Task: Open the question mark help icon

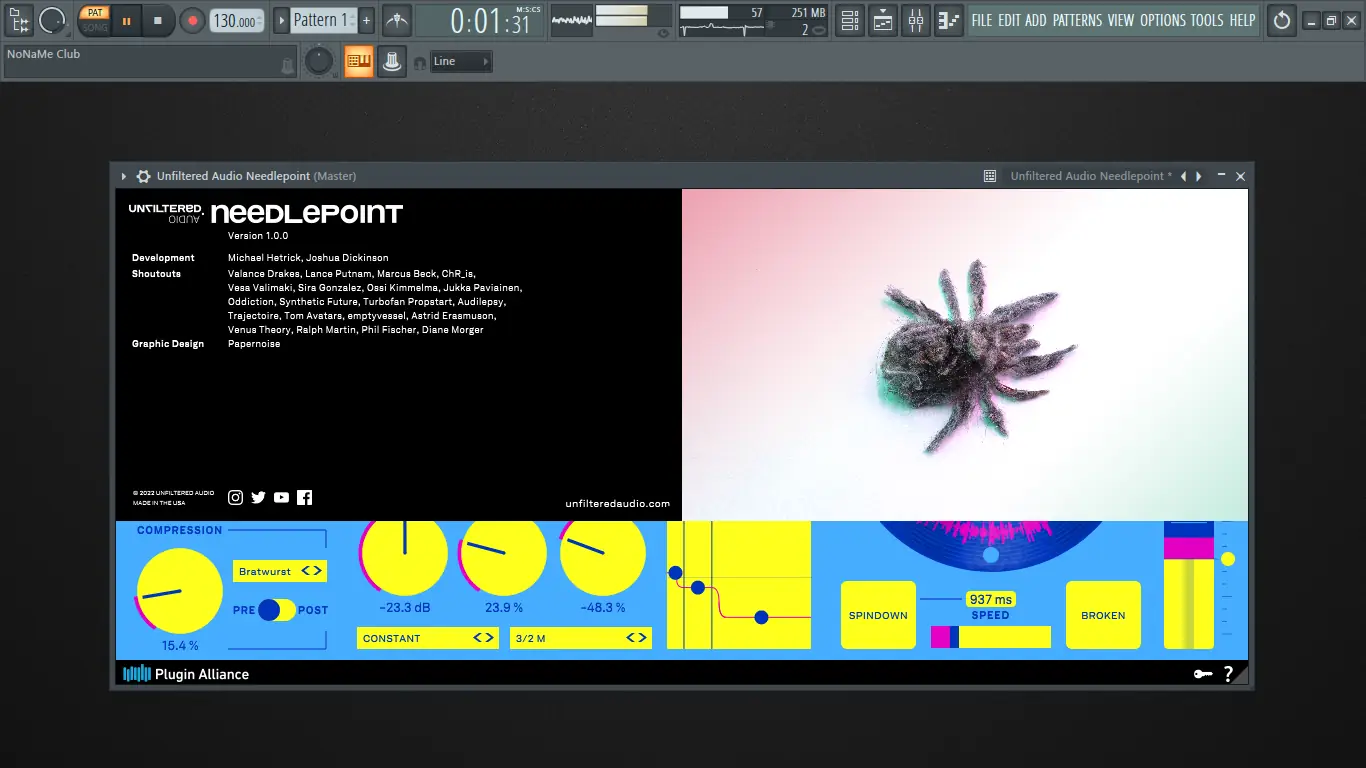Action: coord(1228,674)
